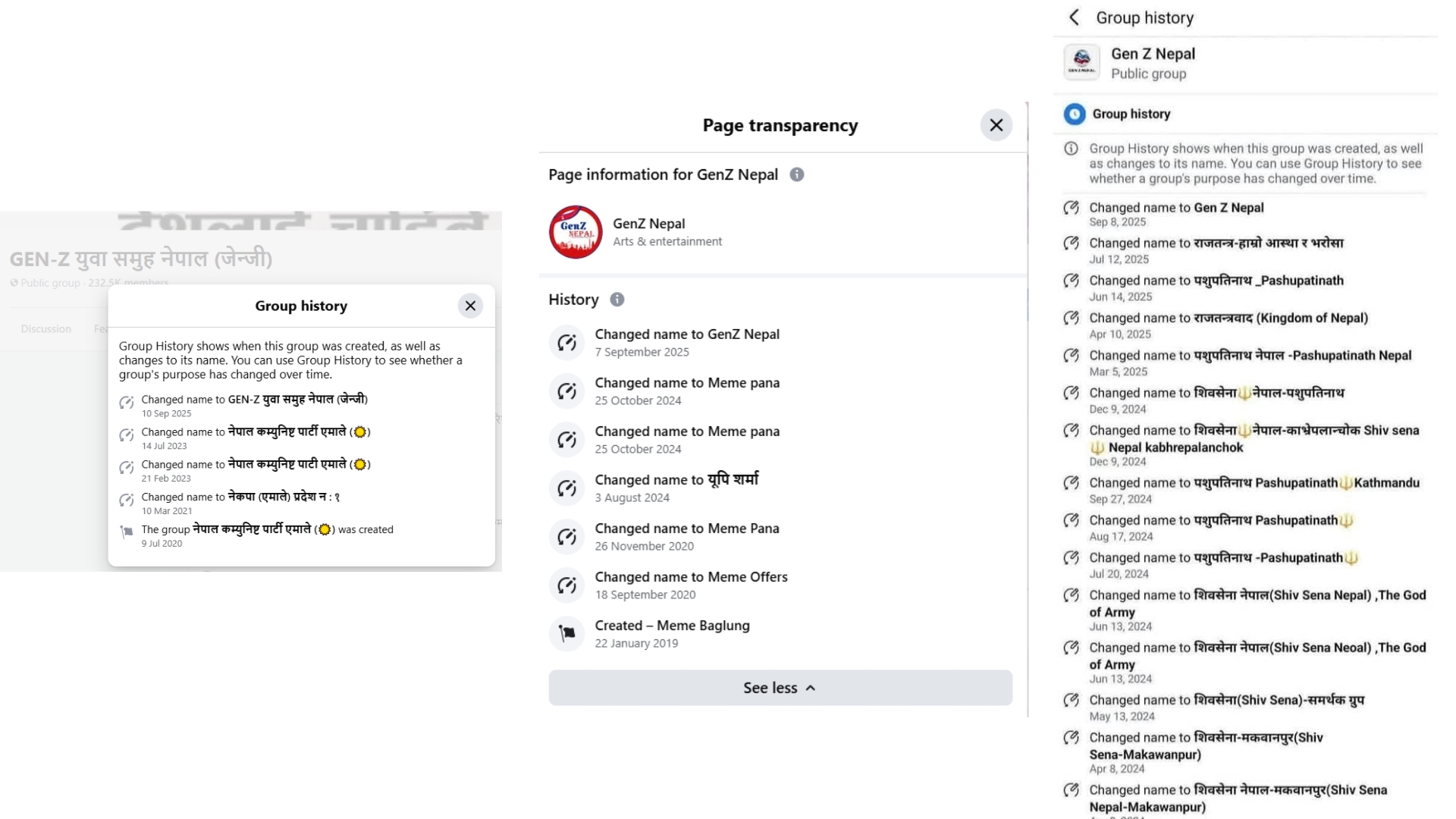Click the info icon beside the History heading

617,300
